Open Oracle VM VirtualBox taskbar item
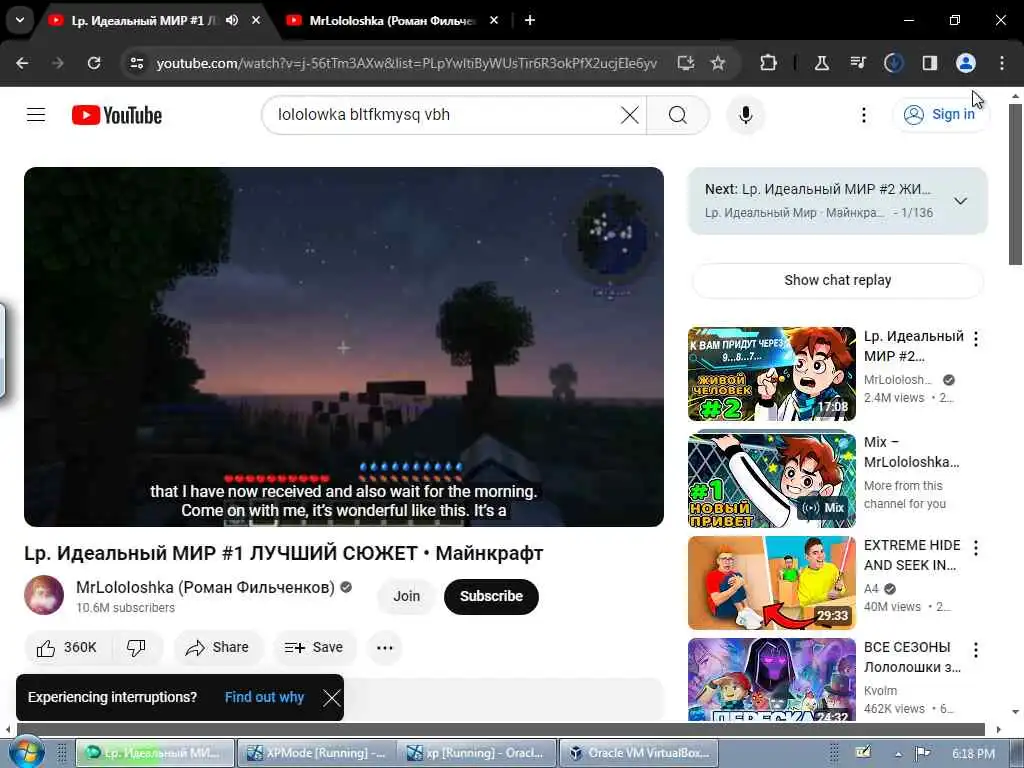This screenshot has height=768, width=1024. [x=639, y=753]
